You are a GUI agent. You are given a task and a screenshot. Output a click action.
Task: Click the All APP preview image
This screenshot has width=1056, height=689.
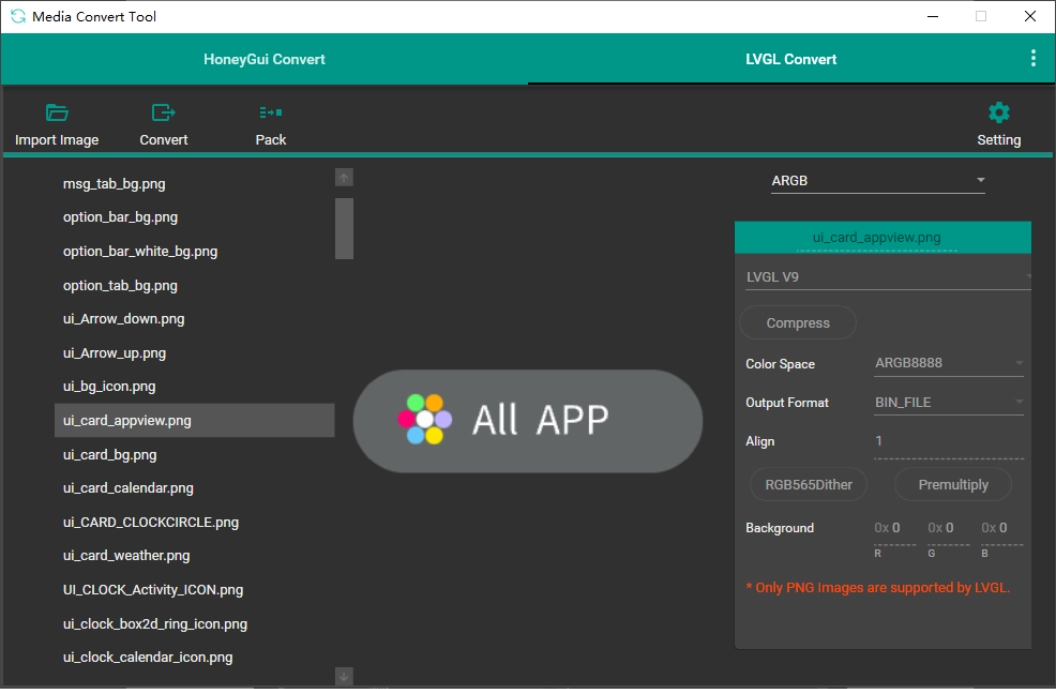(527, 421)
